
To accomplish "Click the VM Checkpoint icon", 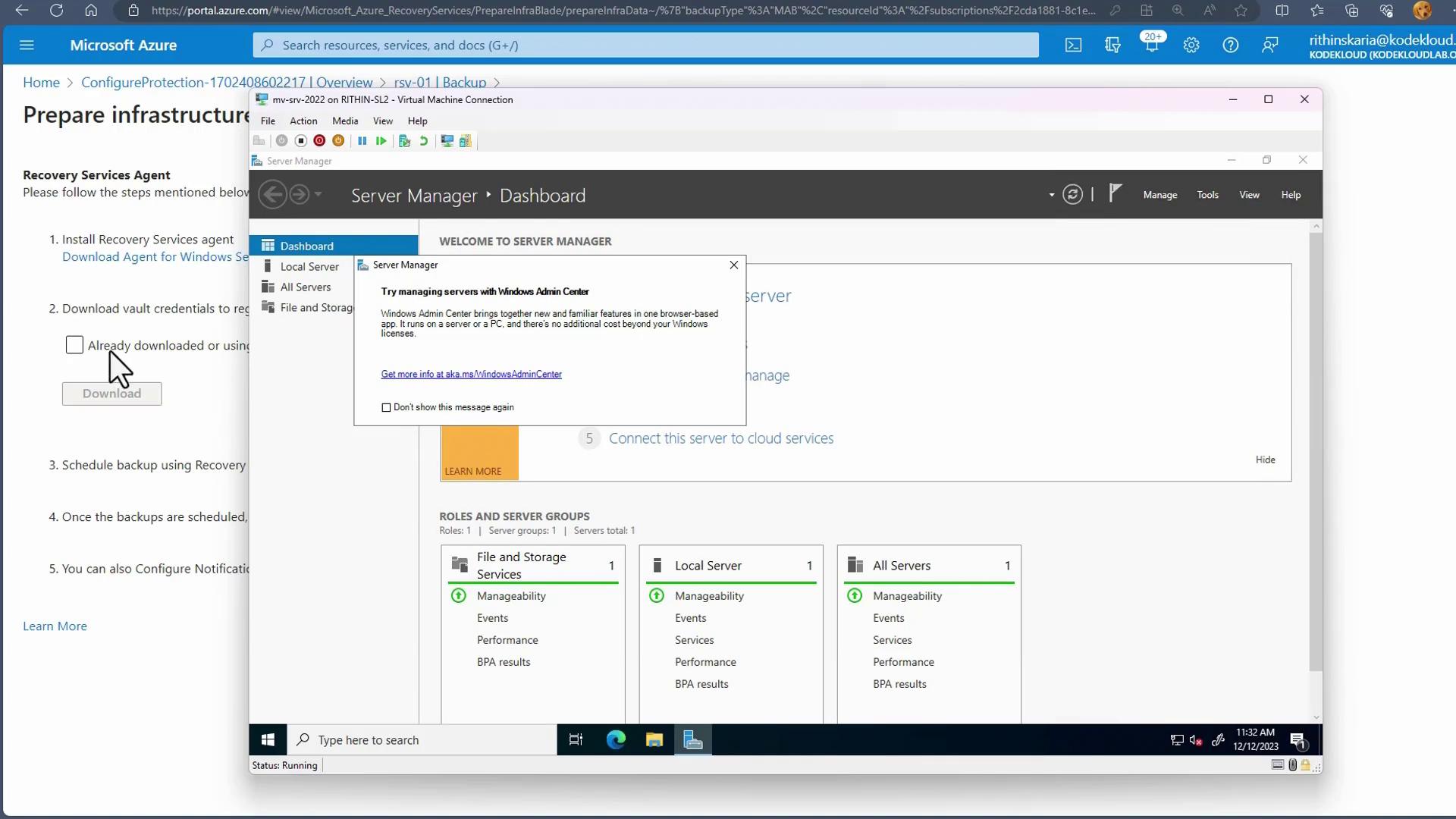I will [404, 141].
